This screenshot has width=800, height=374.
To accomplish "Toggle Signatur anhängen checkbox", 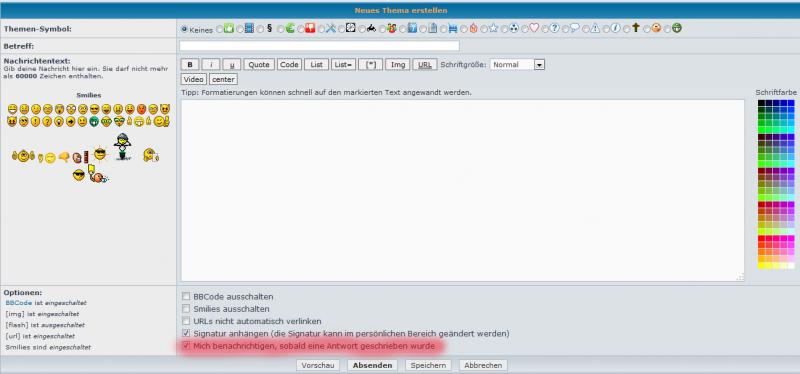I will 186,334.
